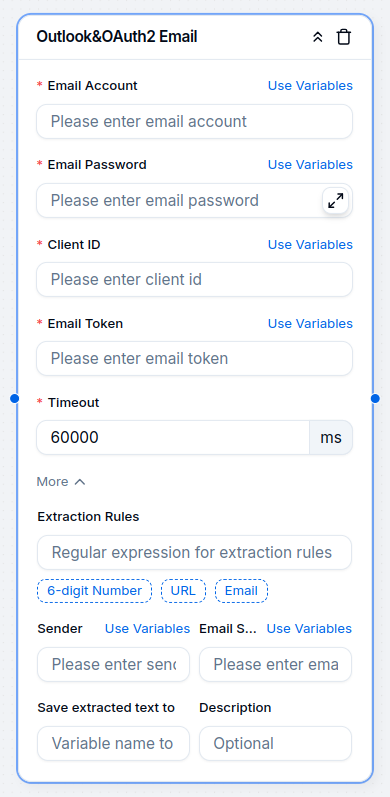Viewport: 390px width, 797px height.
Task: Expand the email password field editor
Action: coord(336,201)
